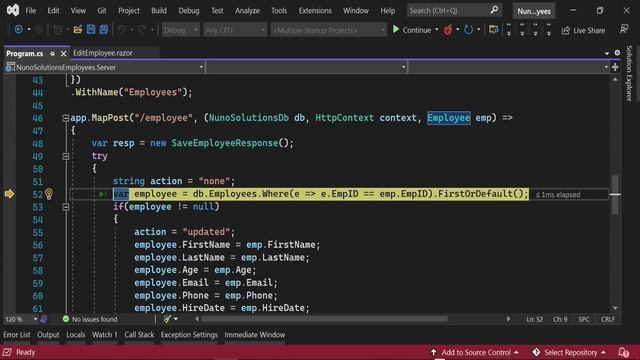The width and height of the screenshot is (640, 360).
Task: Click the run-to-click green glyph on line 52
Action: tap(102, 194)
